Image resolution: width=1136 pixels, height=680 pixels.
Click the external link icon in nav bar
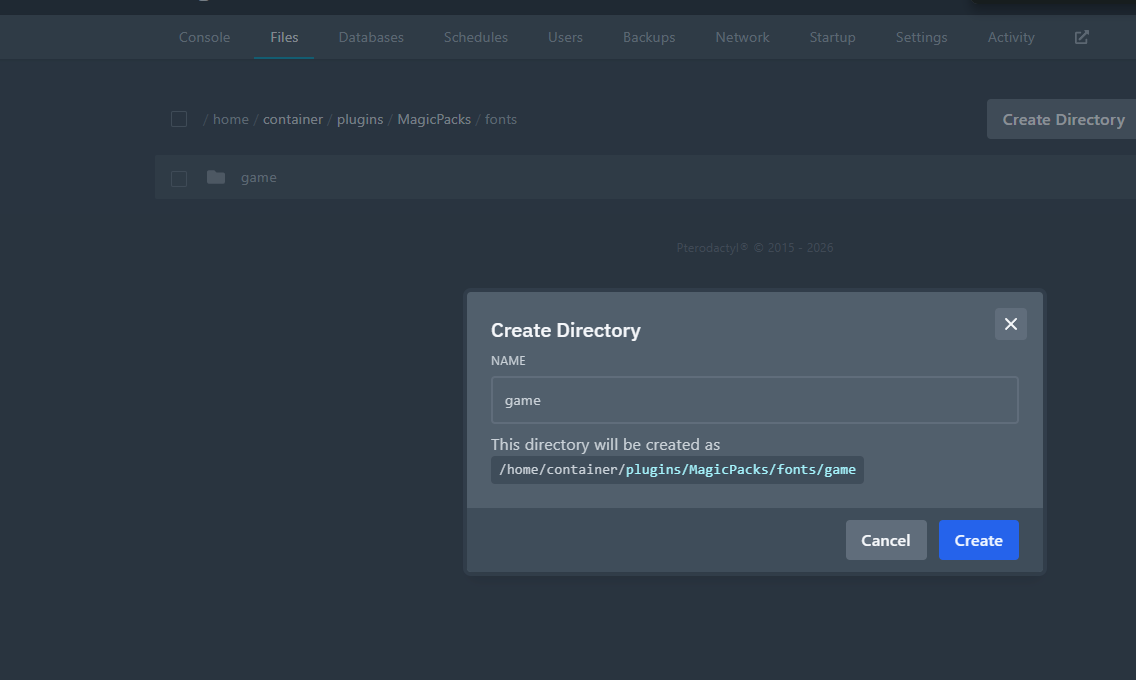click(x=1081, y=37)
